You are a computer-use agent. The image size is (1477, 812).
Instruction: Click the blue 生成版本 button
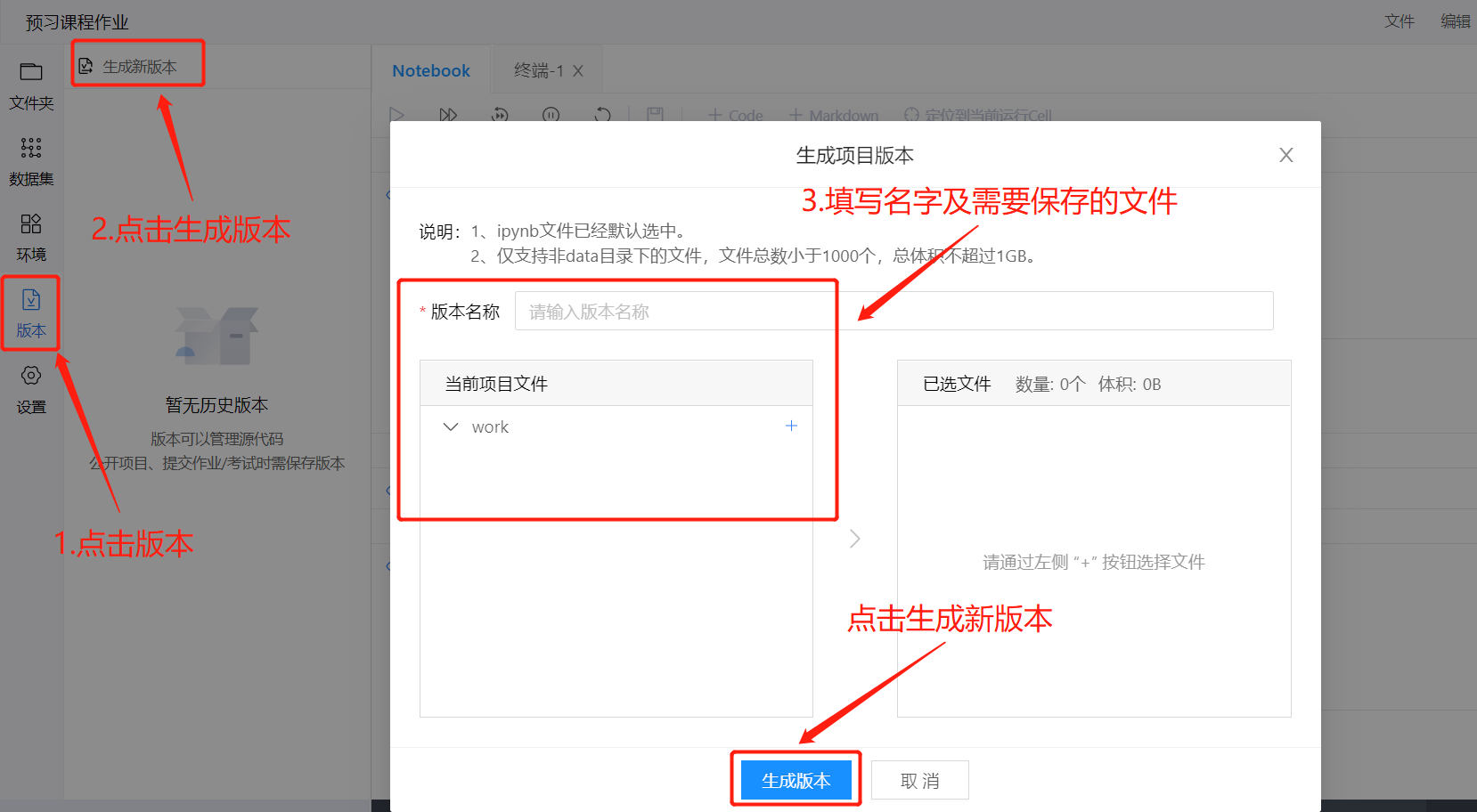coord(796,779)
